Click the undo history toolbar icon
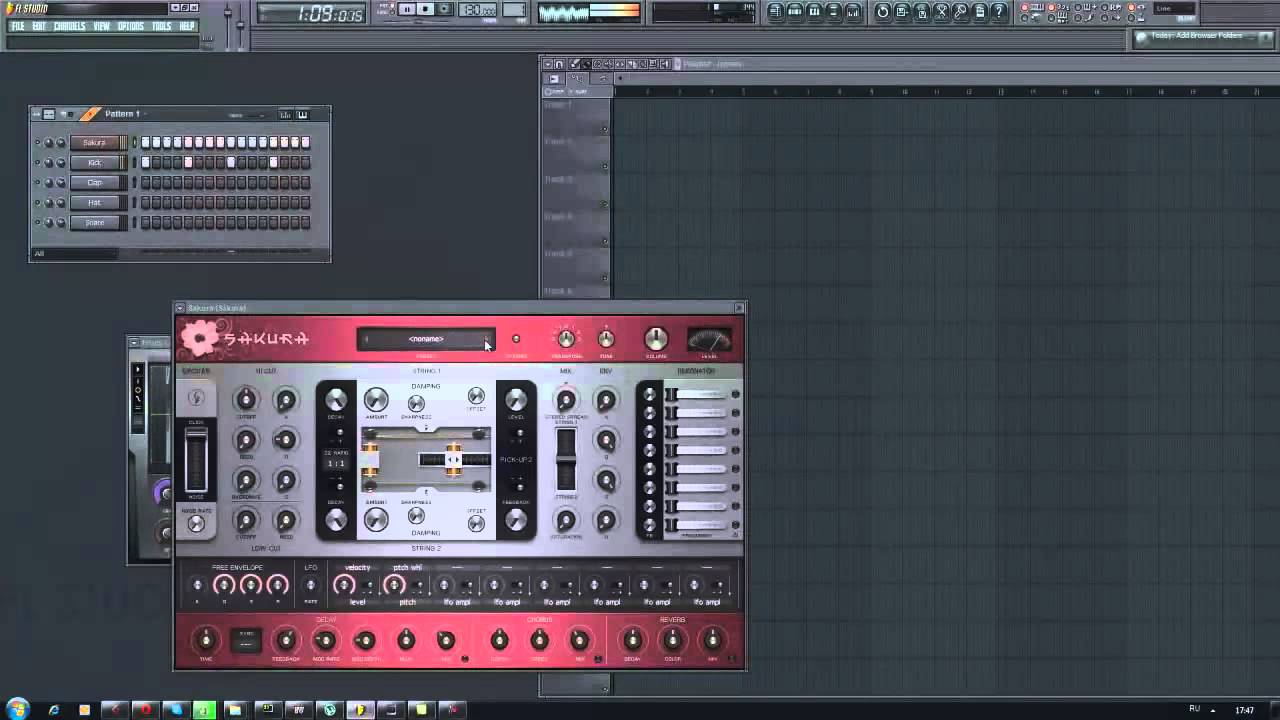Image resolution: width=1280 pixels, height=720 pixels. pyautogui.click(x=883, y=12)
